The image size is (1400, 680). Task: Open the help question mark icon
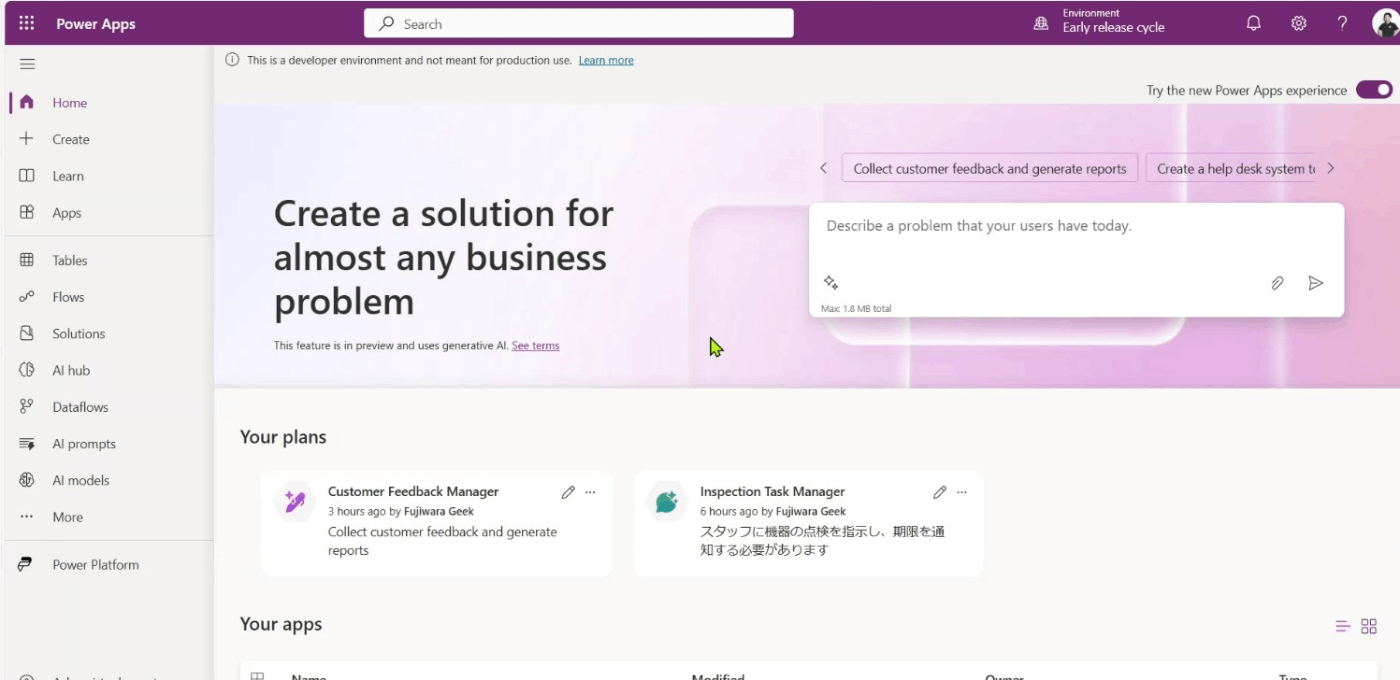[1343, 23]
